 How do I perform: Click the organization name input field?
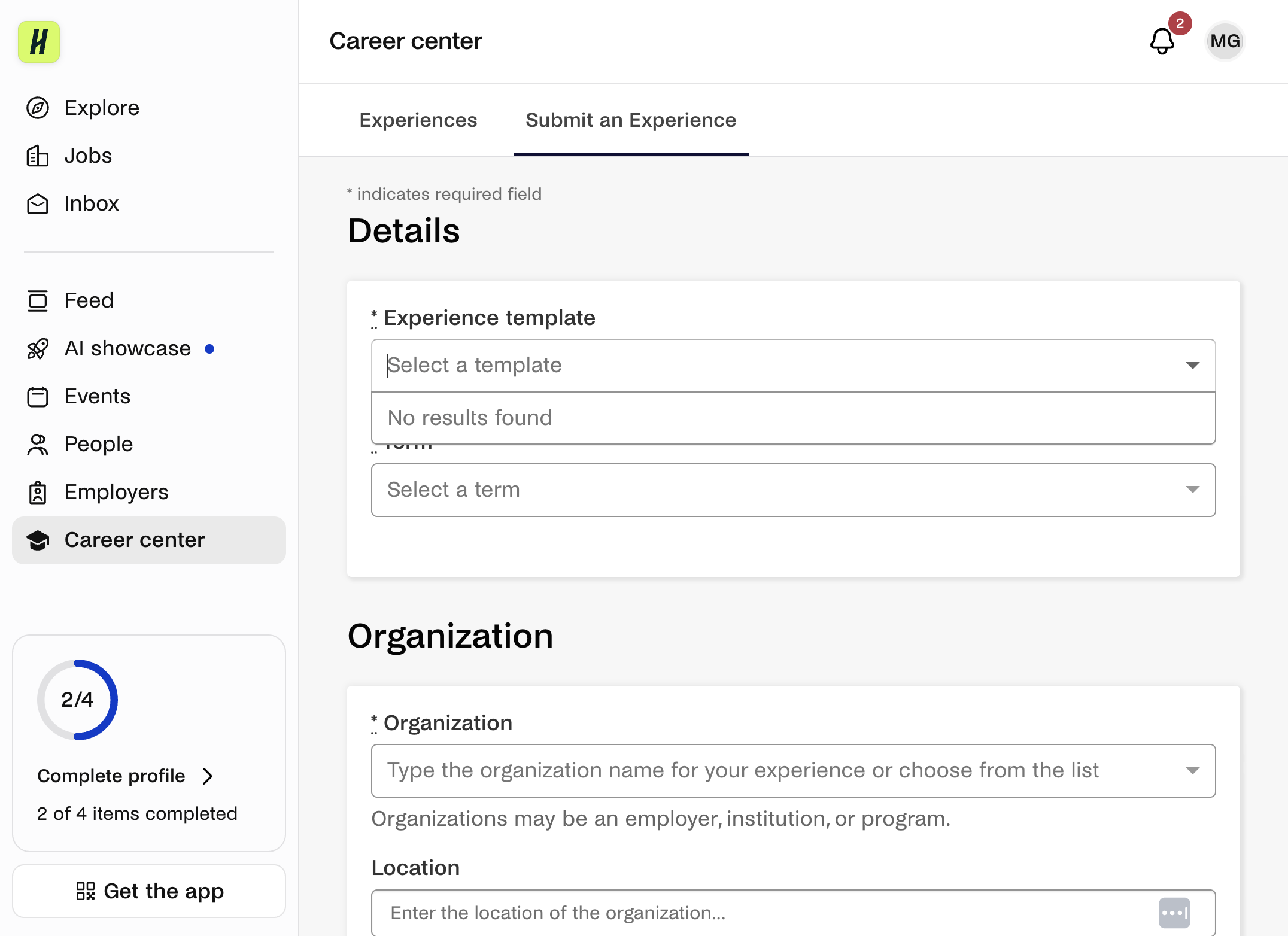click(x=793, y=771)
